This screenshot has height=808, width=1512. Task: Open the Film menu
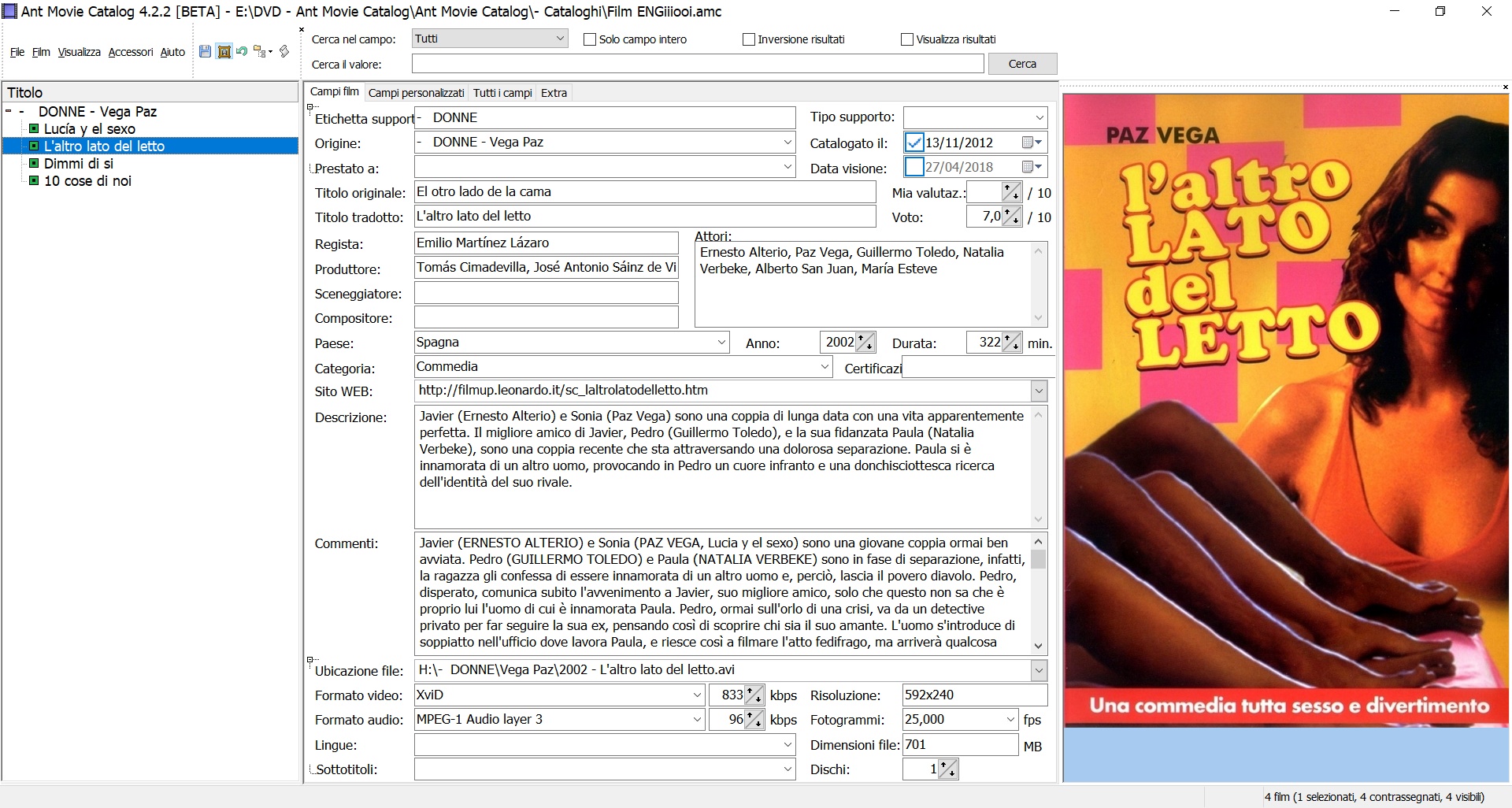coord(41,52)
